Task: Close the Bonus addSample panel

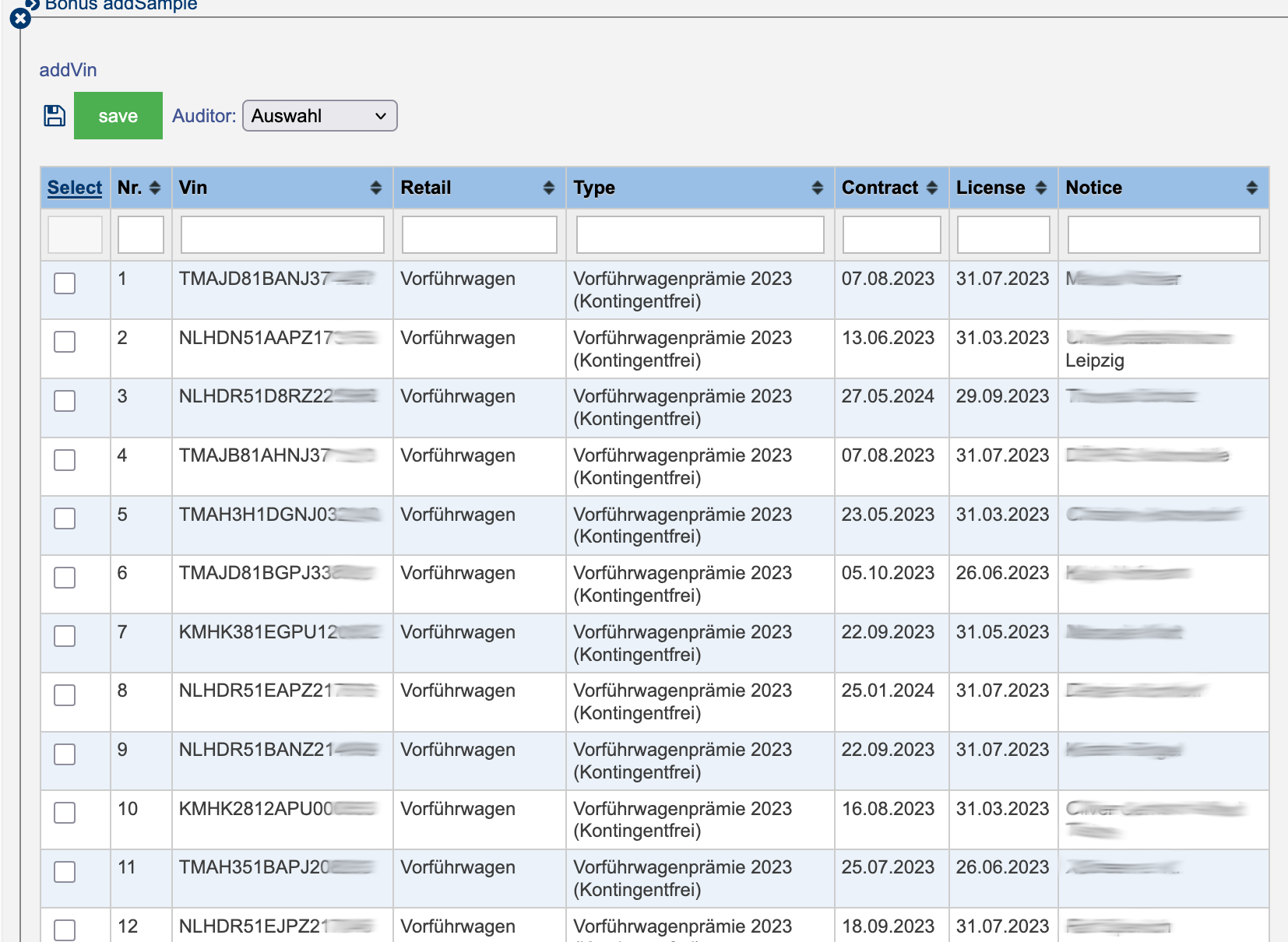Action: click(x=20, y=18)
